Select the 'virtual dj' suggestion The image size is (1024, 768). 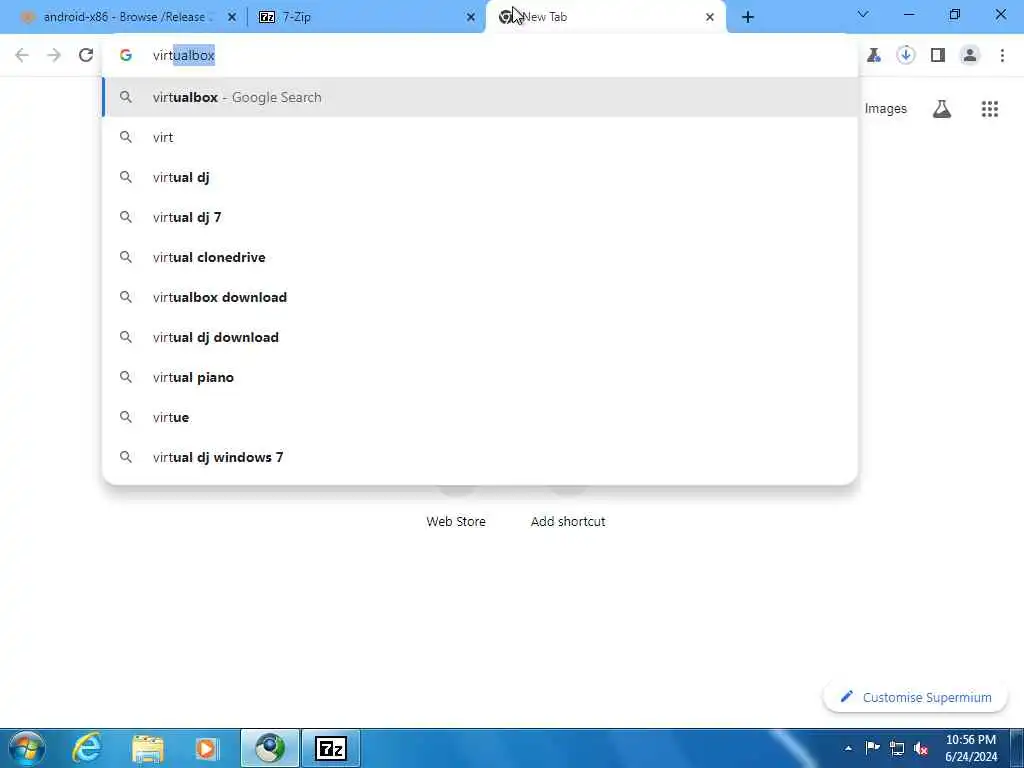[480, 177]
